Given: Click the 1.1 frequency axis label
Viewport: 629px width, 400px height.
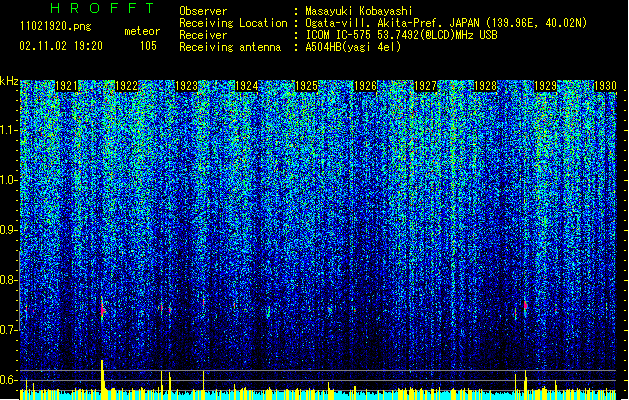Looking at the screenshot, I should [x=9, y=130].
